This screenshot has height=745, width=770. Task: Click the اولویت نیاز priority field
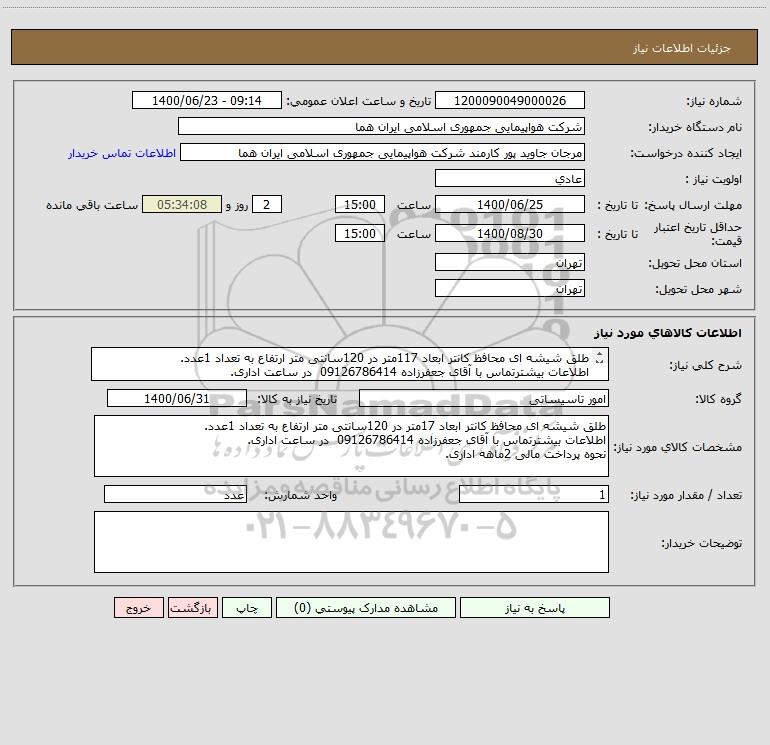pyautogui.click(x=510, y=178)
